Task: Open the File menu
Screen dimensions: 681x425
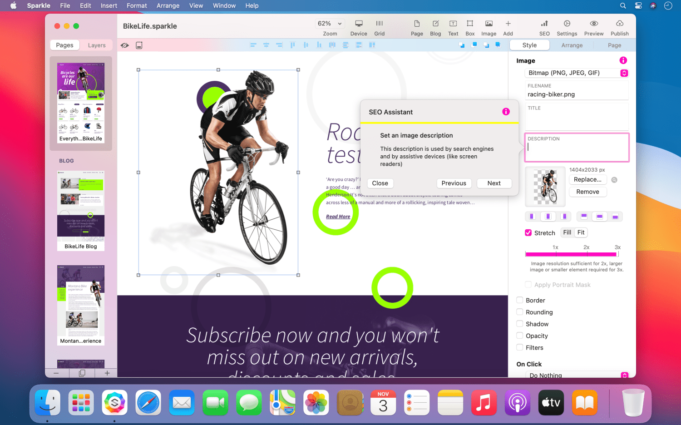Action: (65, 6)
